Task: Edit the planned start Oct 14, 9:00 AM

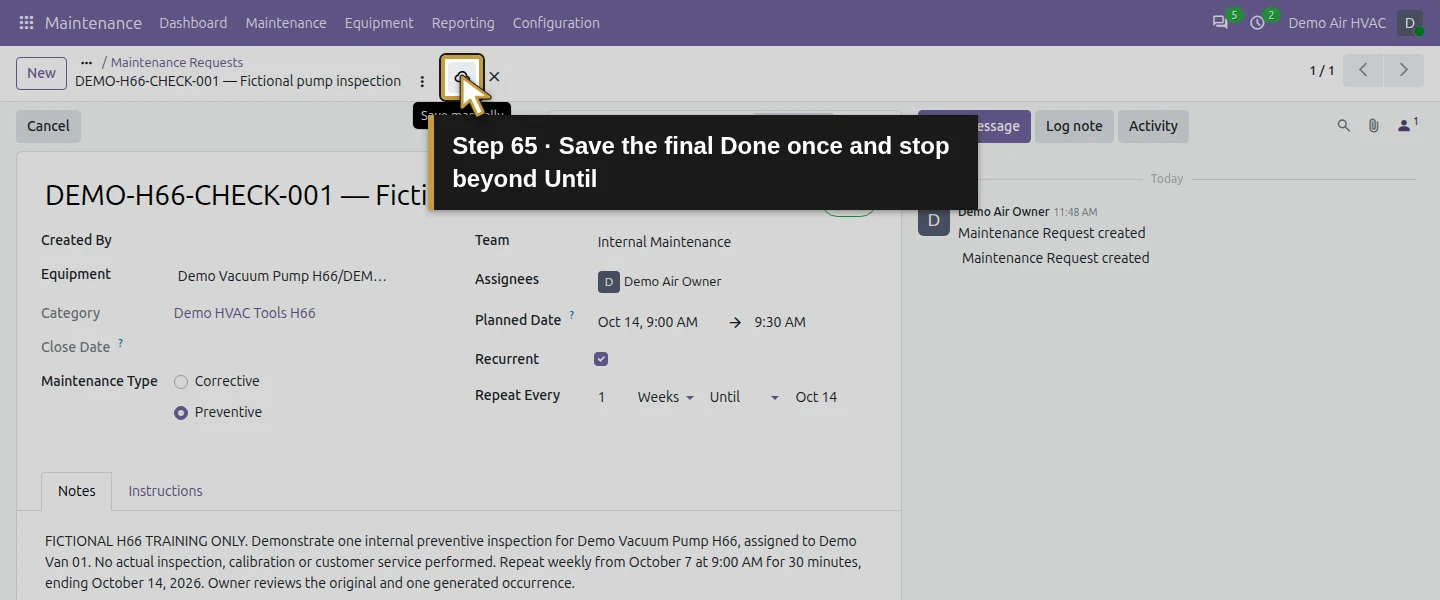Action: 648,322
